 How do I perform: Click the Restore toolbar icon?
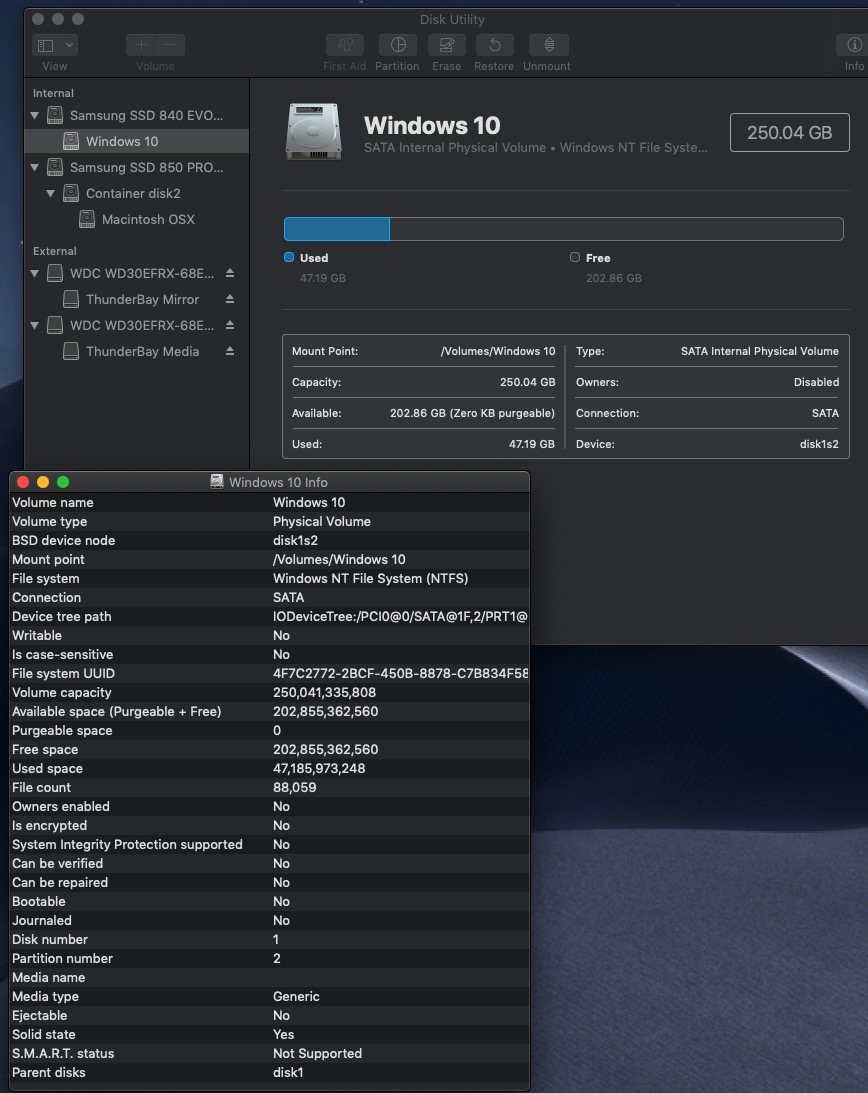click(x=494, y=45)
